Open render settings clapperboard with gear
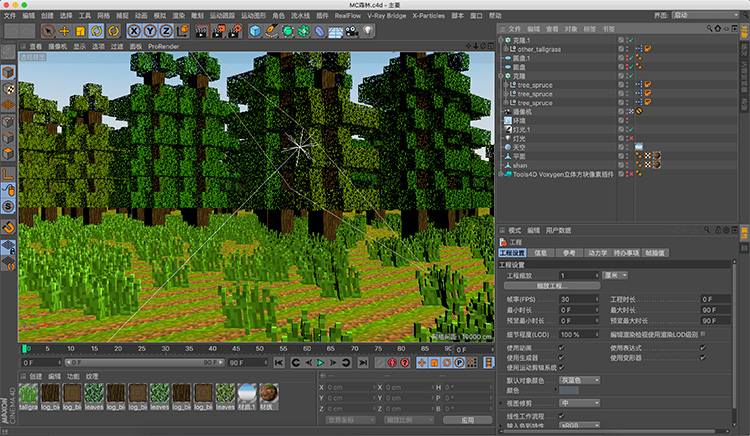The width and height of the screenshot is (750, 436). coord(234,31)
